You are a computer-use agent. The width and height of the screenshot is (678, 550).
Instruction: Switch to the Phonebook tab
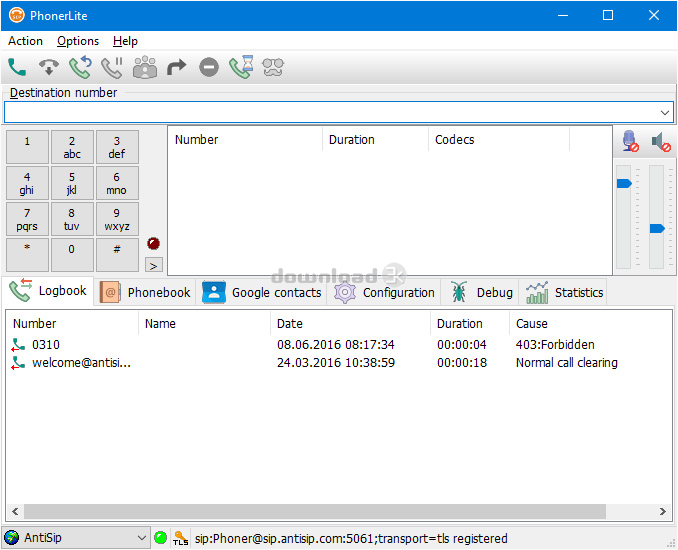145,292
